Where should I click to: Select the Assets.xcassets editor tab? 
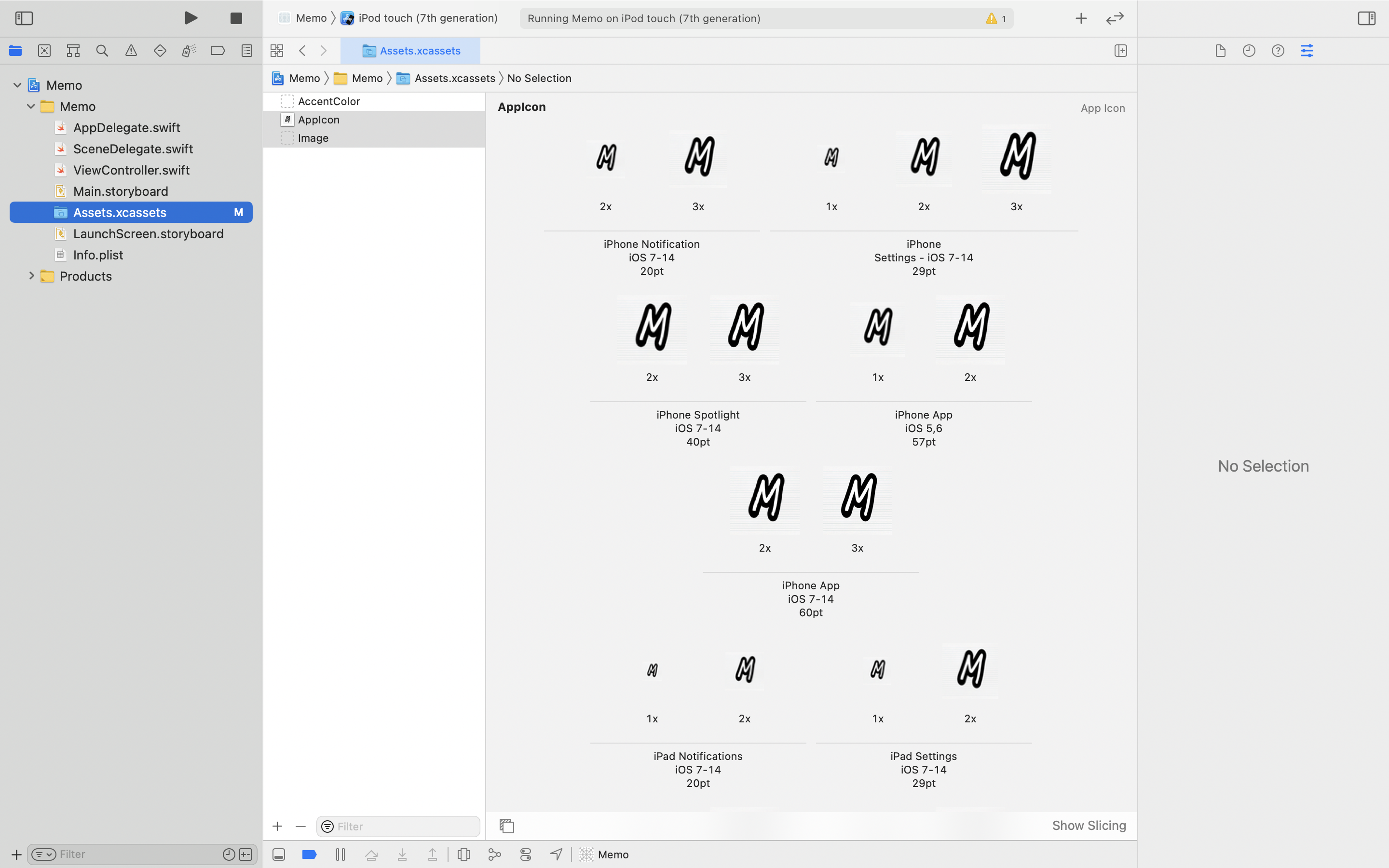click(x=411, y=51)
